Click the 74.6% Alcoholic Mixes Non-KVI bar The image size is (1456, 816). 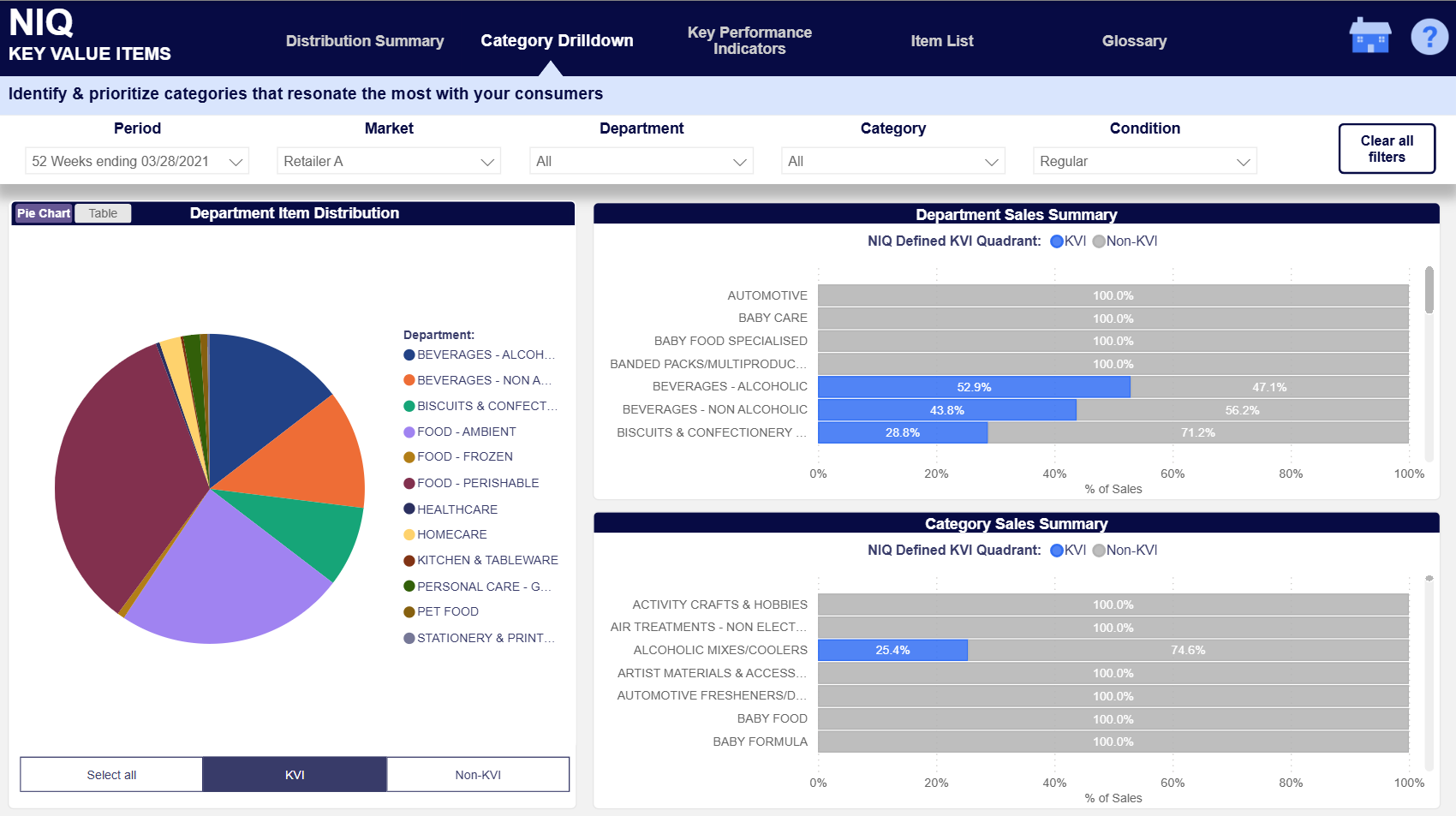(1188, 650)
